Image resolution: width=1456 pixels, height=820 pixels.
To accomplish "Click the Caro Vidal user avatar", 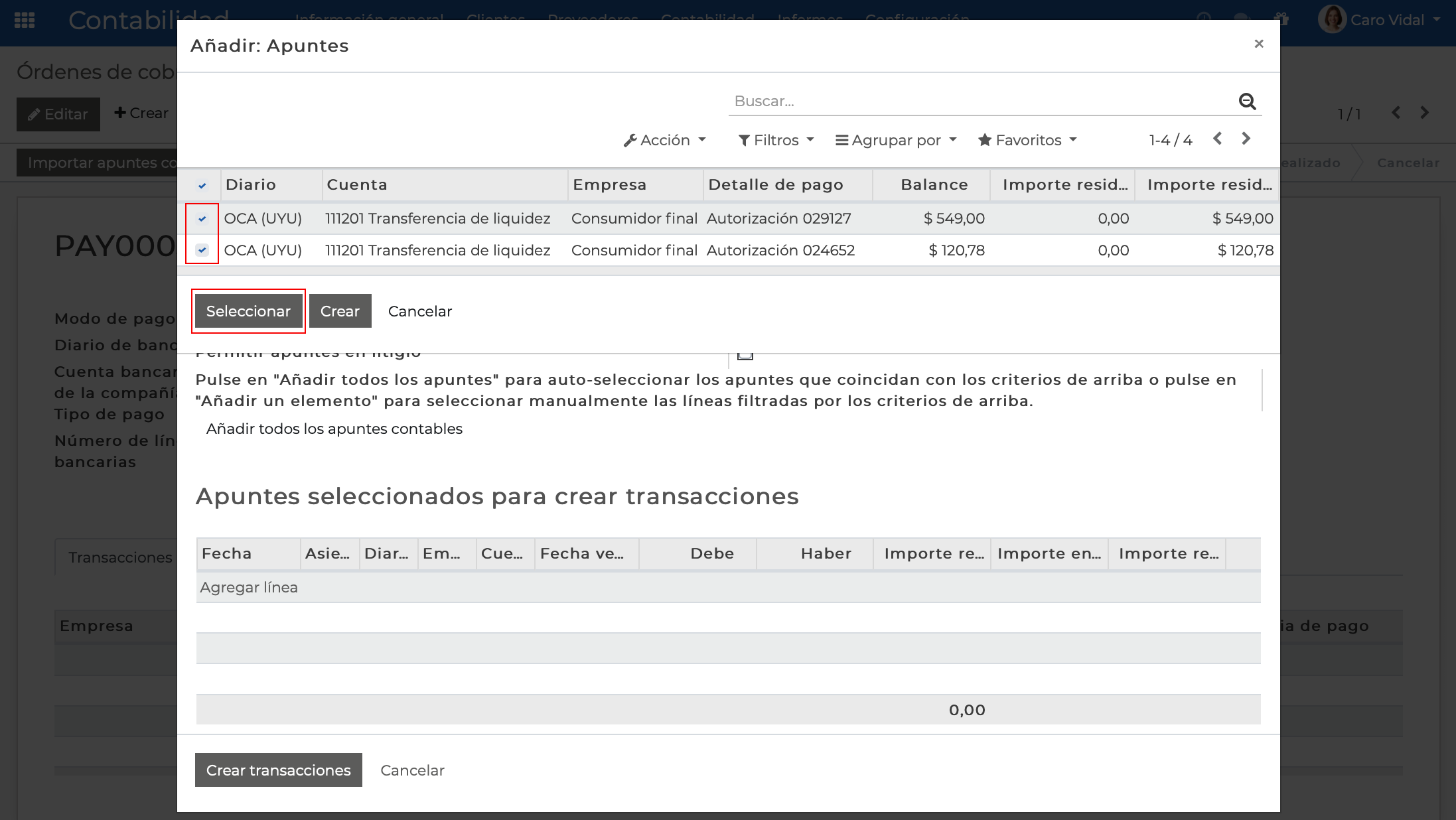I will click(1331, 20).
